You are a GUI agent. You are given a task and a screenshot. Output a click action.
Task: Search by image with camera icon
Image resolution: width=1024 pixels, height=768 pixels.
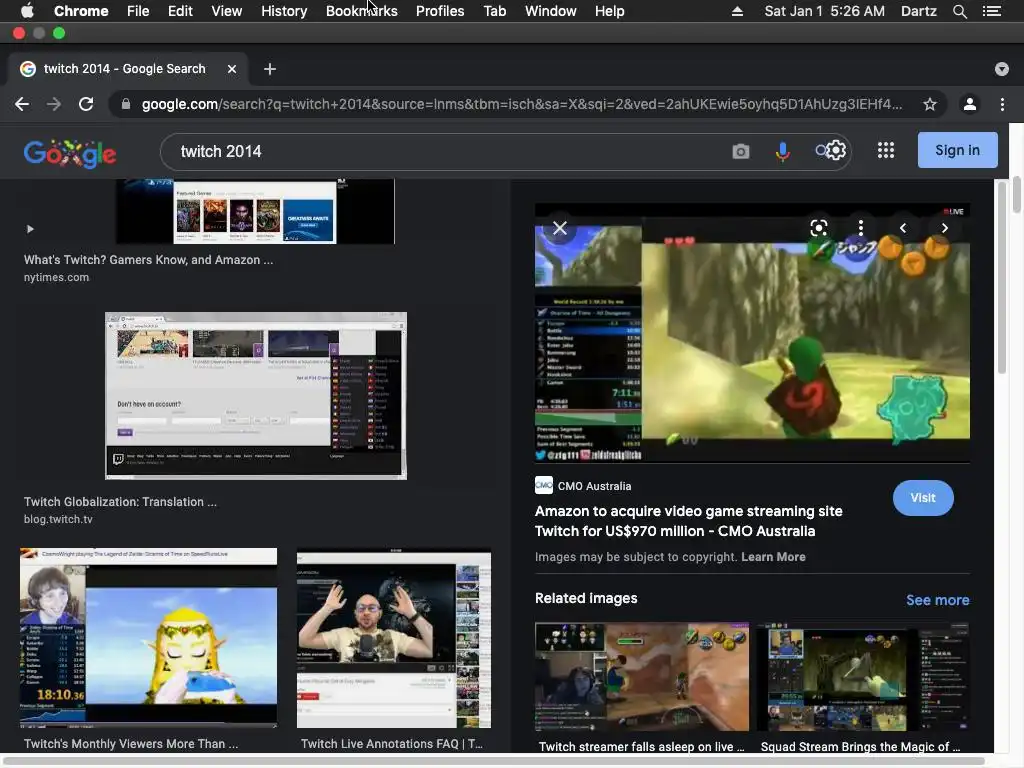click(741, 152)
